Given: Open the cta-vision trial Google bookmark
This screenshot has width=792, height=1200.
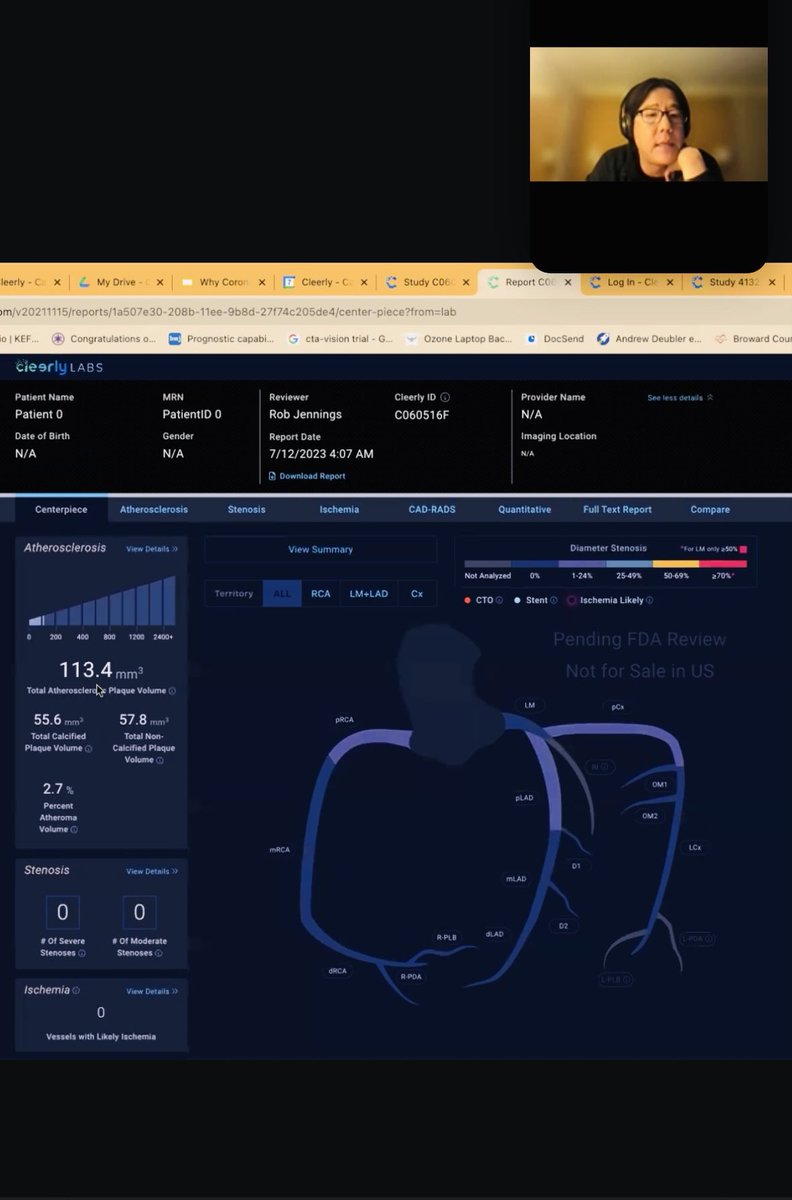Looking at the screenshot, I should pos(339,339).
